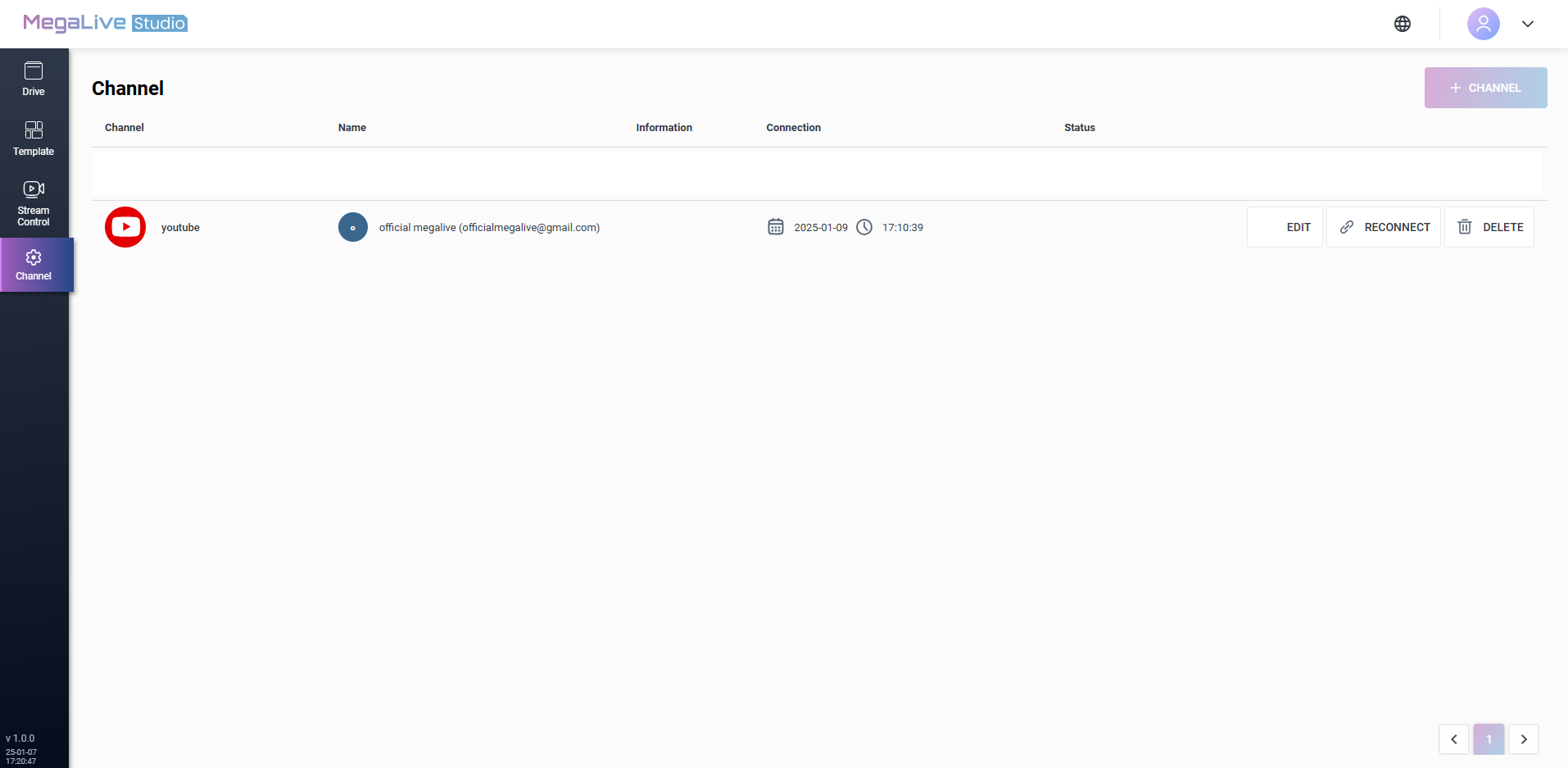The image size is (1568, 768).
Task: Go to the next page arrow
Action: [x=1524, y=739]
